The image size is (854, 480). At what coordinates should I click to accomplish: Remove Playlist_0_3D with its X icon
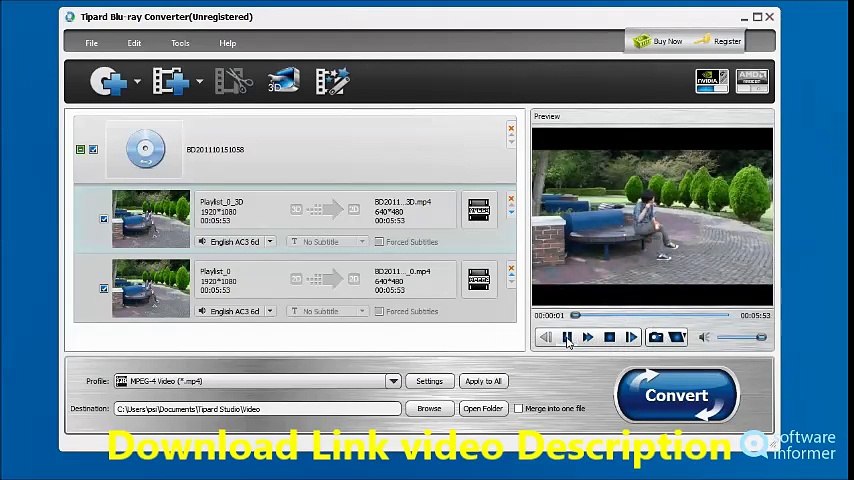tap(511, 198)
